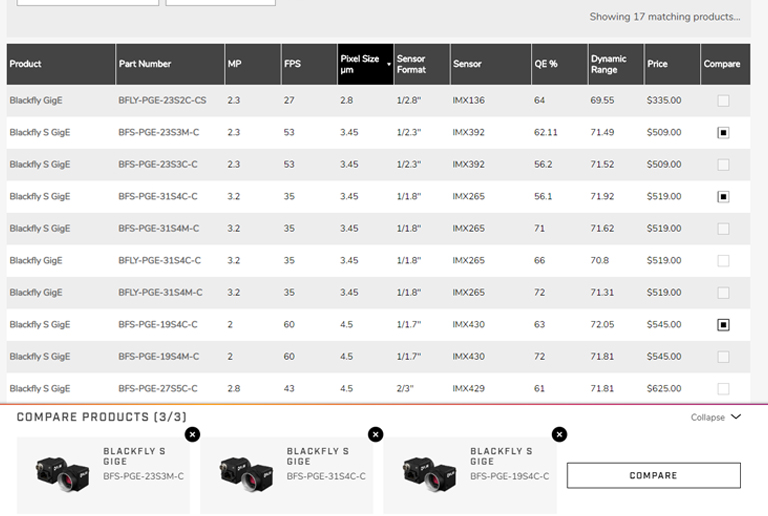Open part number BFS-PGE-23S3C-C

158,164
